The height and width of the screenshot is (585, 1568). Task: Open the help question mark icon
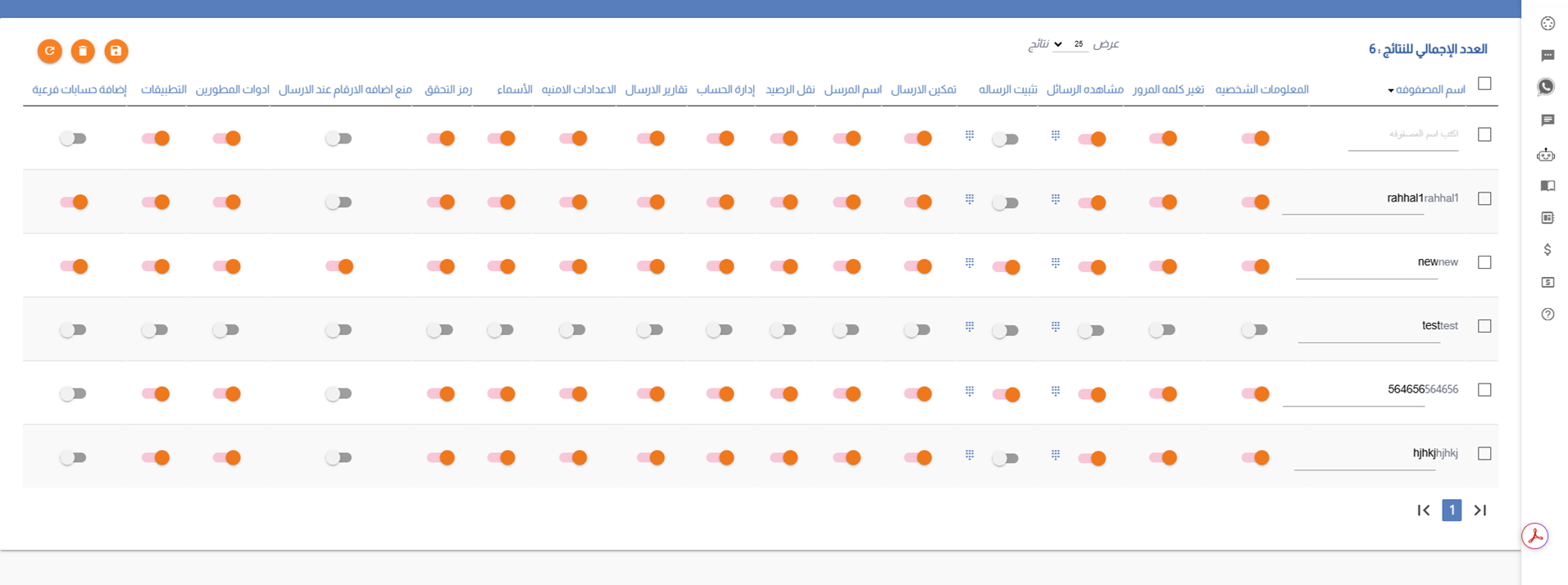coord(1548,314)
